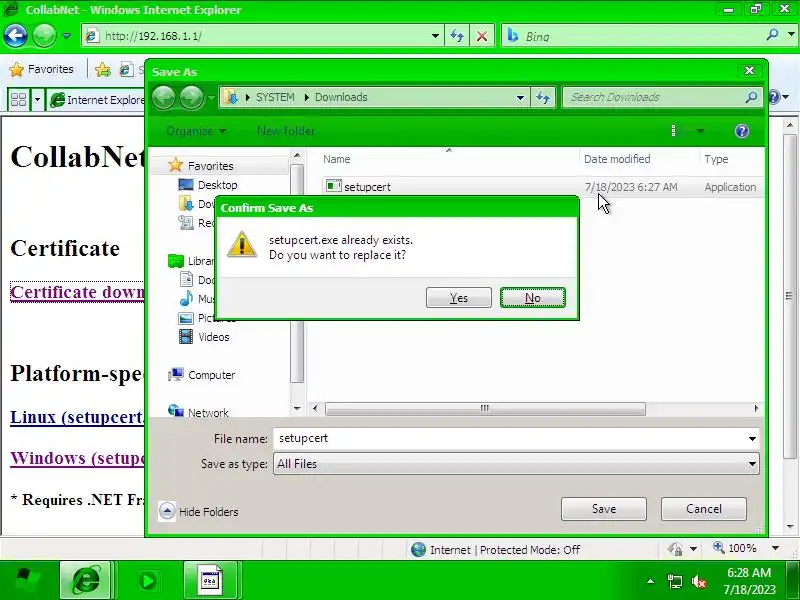800x600 pixels.
Task: Select SYSTEM in the breadcrumb path
Action: coord(275,97)
